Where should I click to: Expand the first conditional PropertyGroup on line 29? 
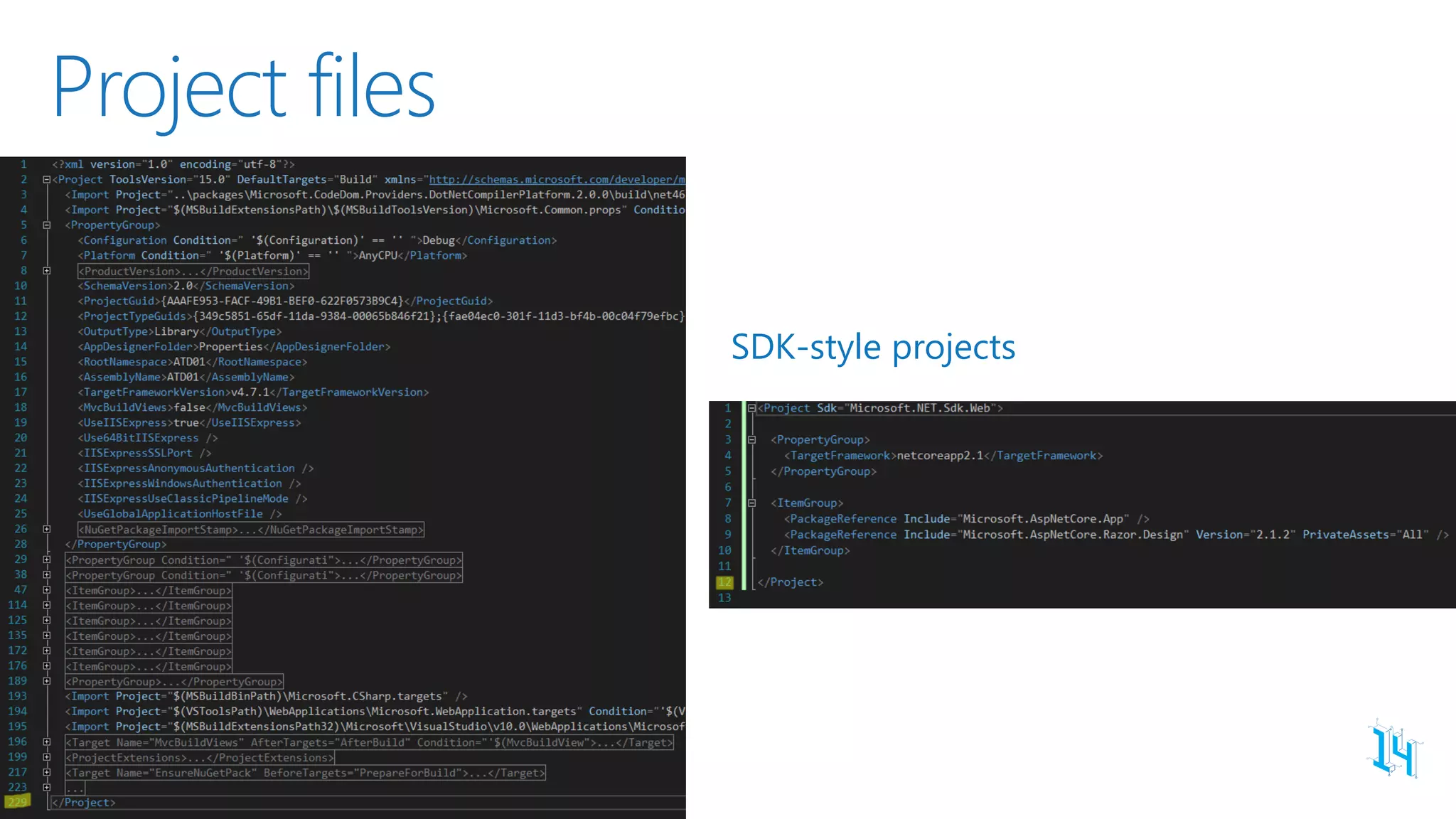pyautogui.click(x=46, y=560)
